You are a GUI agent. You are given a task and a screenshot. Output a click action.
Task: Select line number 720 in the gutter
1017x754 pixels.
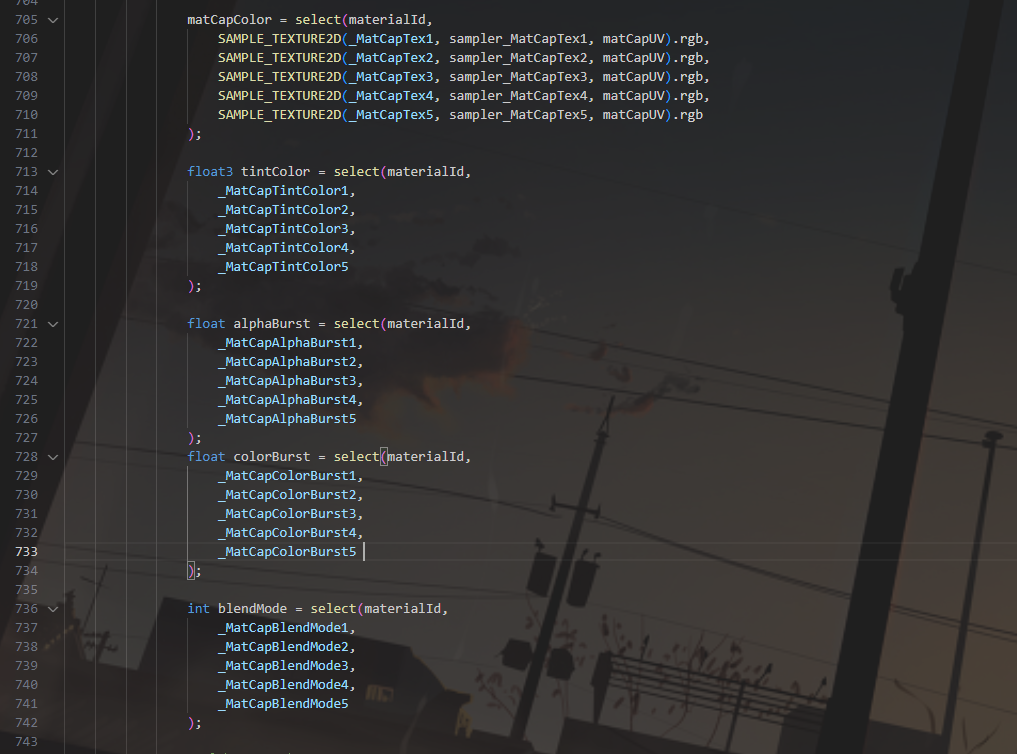click(x=27, y=305)
